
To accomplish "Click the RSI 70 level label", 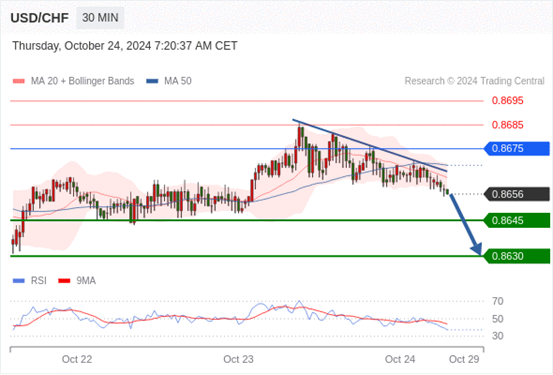I will point(498,301).
